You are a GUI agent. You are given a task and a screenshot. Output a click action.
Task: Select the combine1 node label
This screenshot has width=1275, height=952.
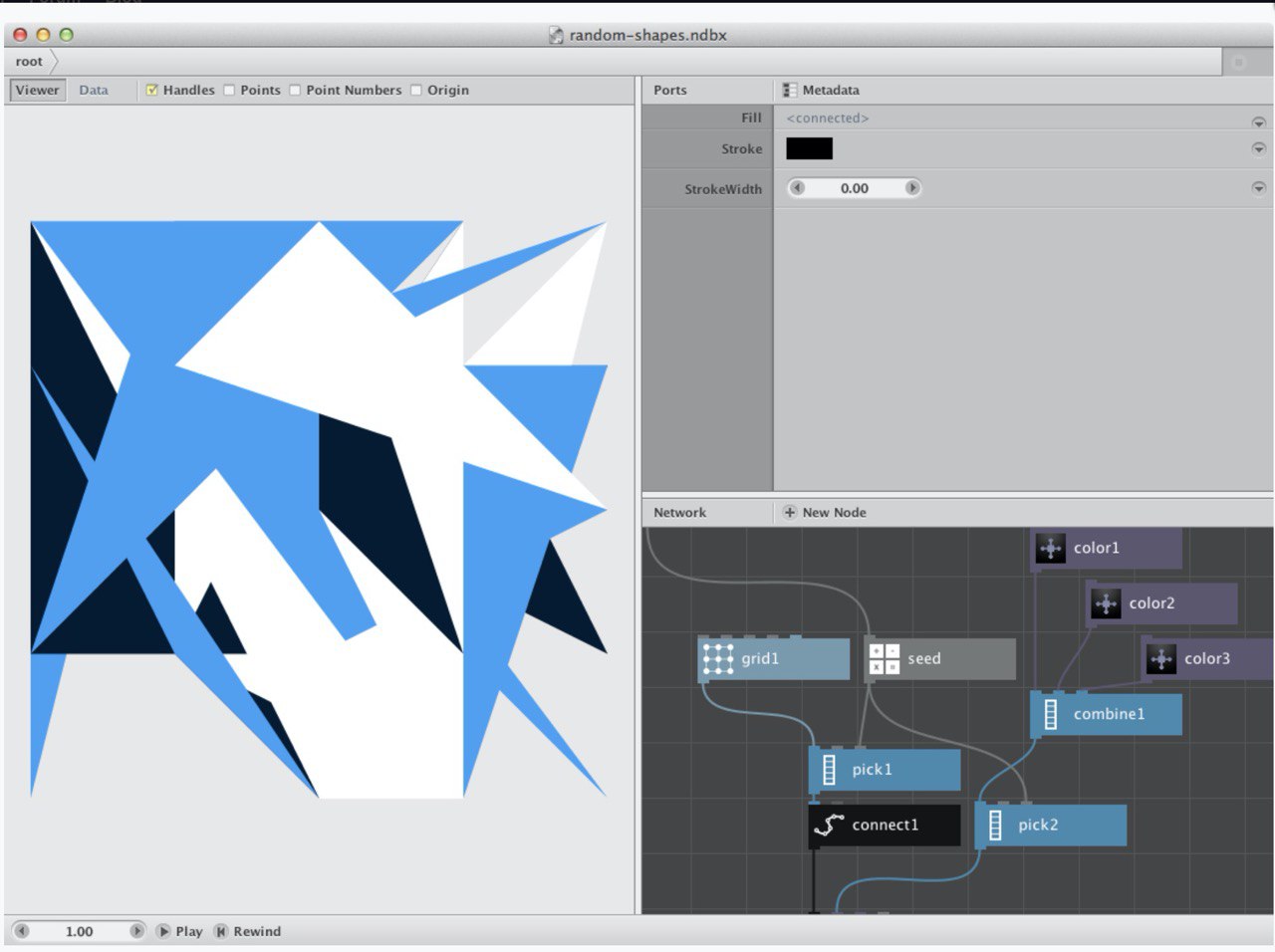[x=1109, y=714]
